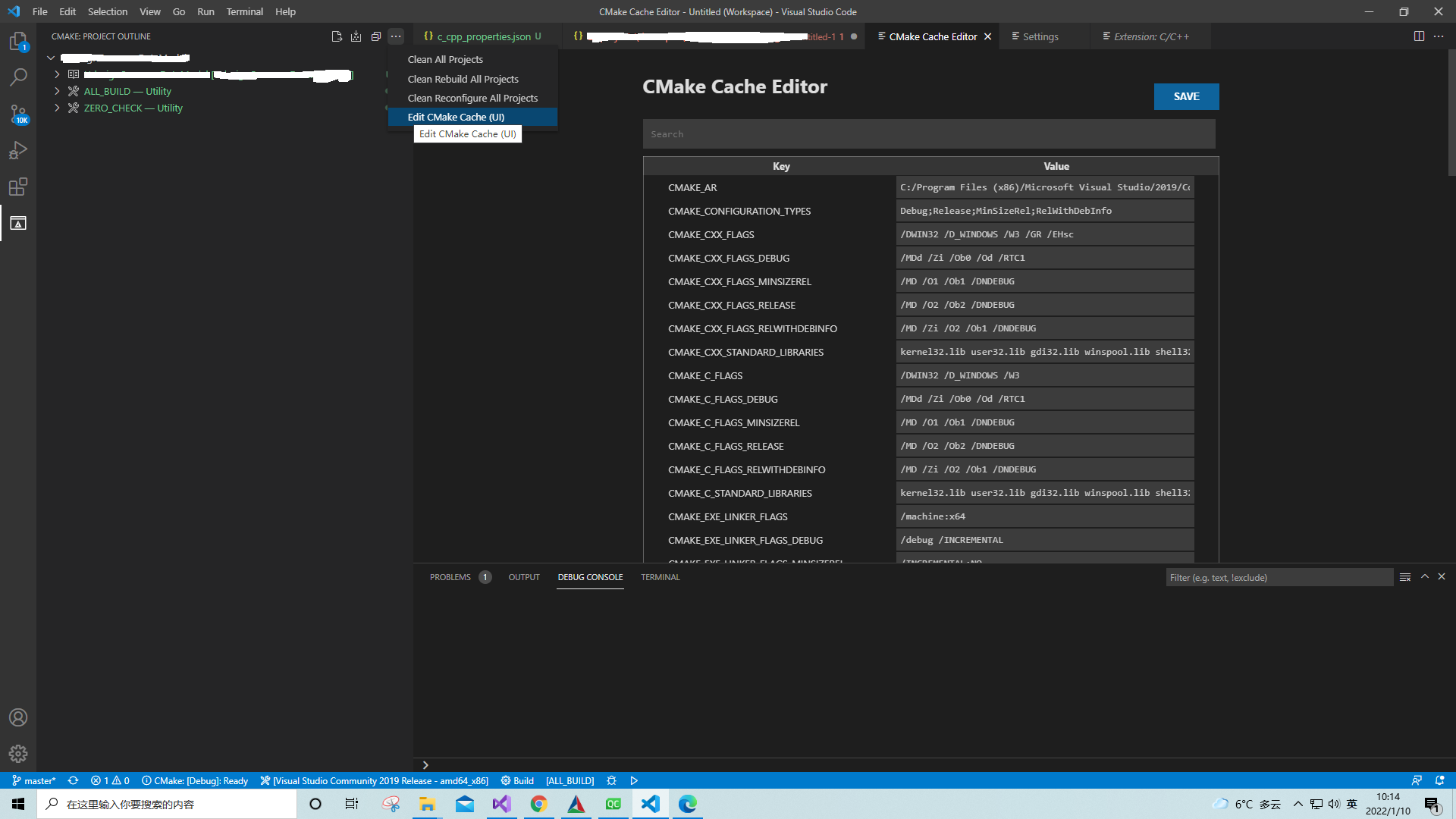Image resolution: width=1456 pixels, height=819 pixels.
Task: Click Build All Projects icon in outline header
Action: coord(356,36)
